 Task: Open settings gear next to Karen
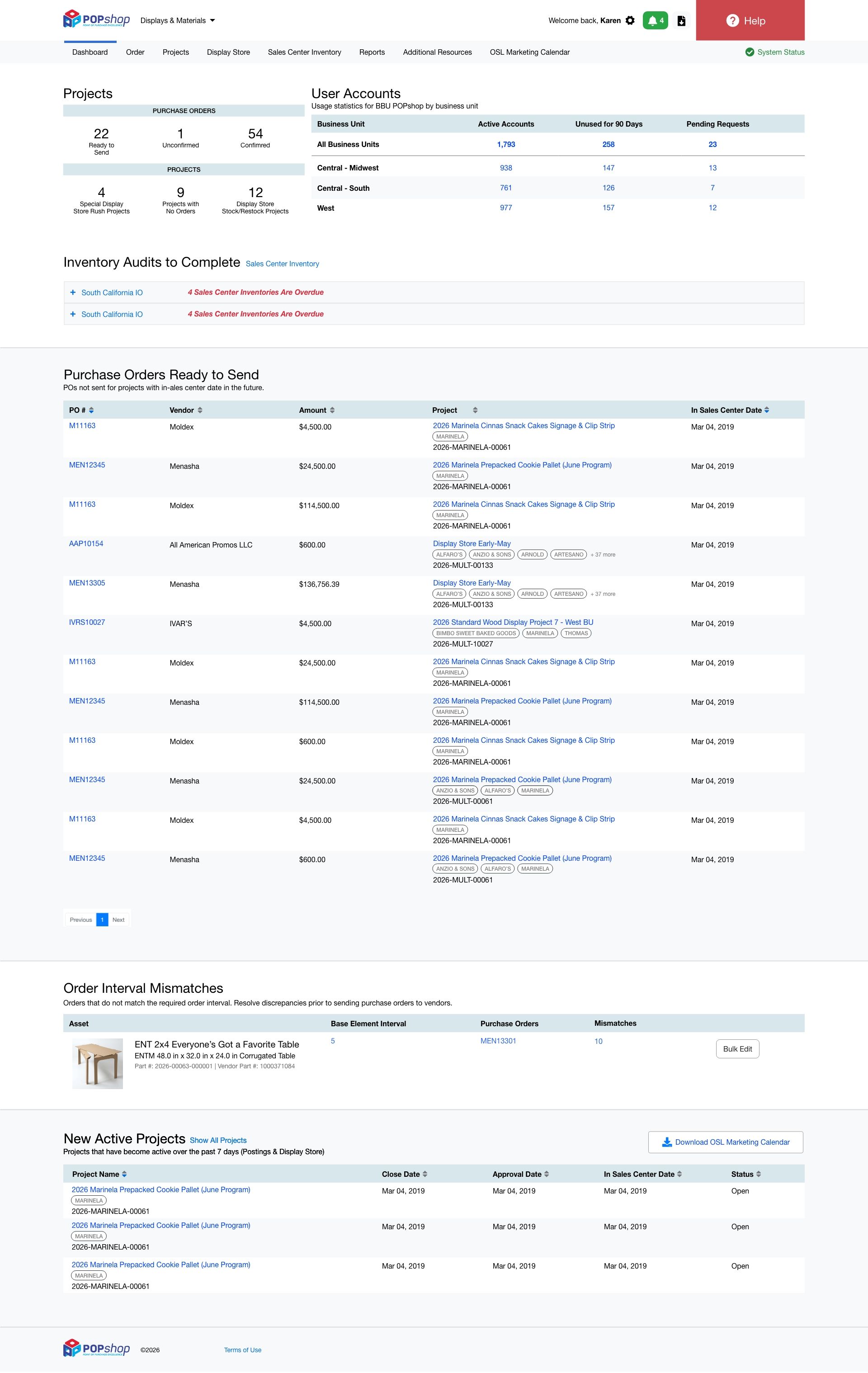tap(630, 20)
